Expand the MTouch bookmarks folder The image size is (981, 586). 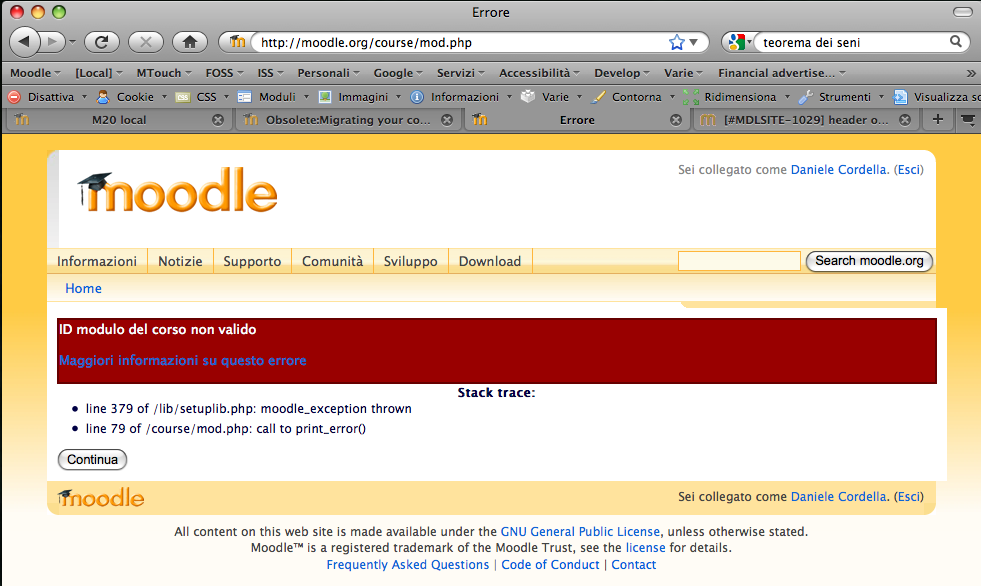pos(164,73)
